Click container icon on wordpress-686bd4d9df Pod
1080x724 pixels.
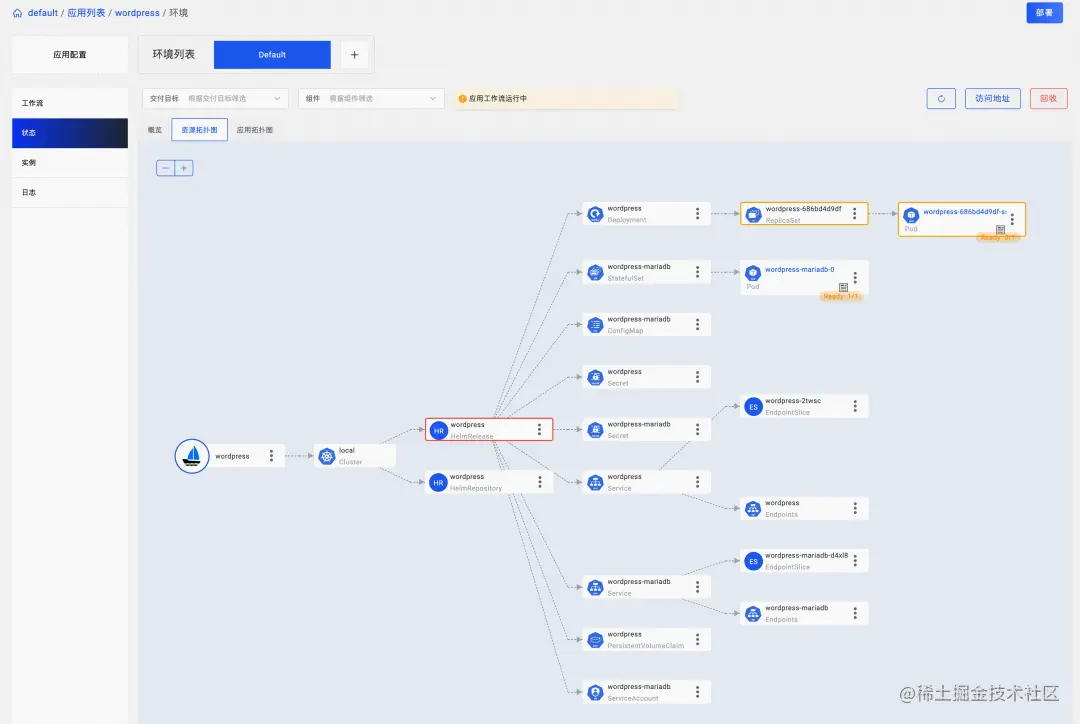click(1000, 229)
